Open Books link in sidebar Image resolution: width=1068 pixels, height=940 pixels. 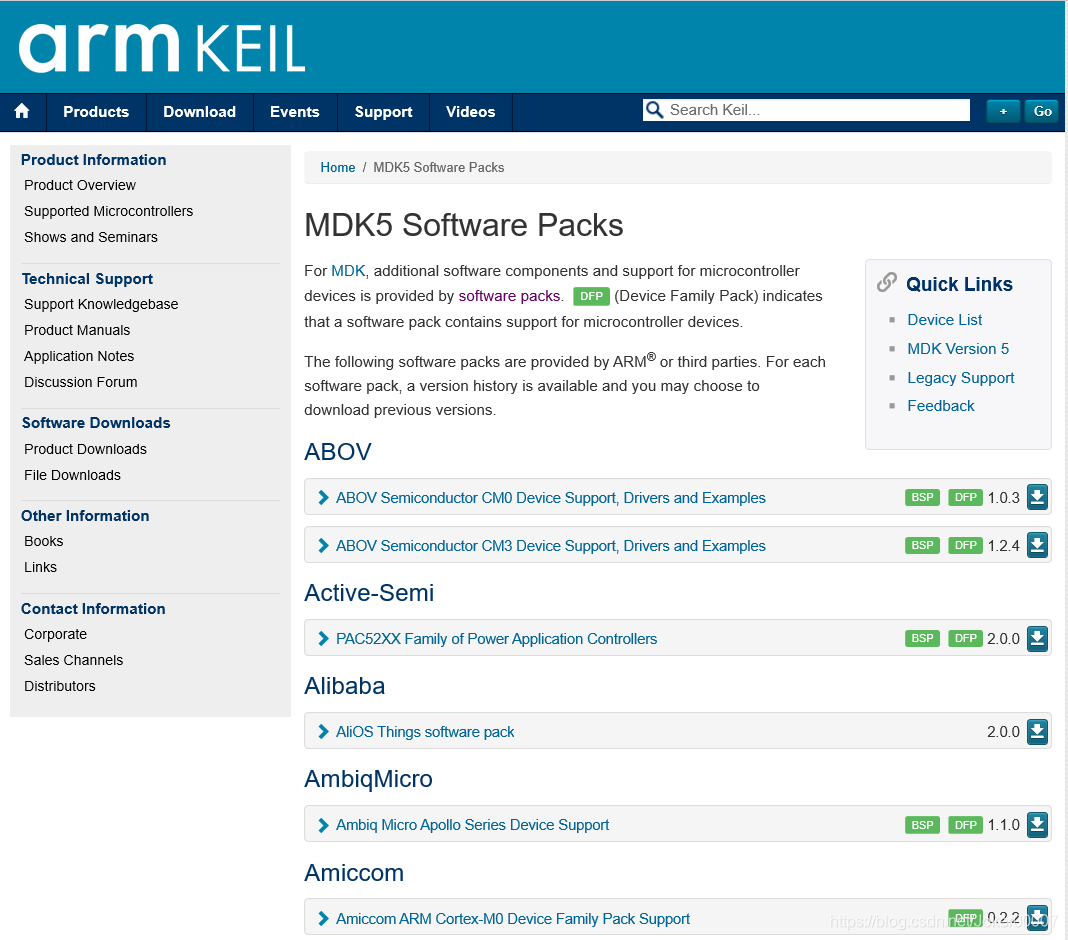[x=44, y=542]
